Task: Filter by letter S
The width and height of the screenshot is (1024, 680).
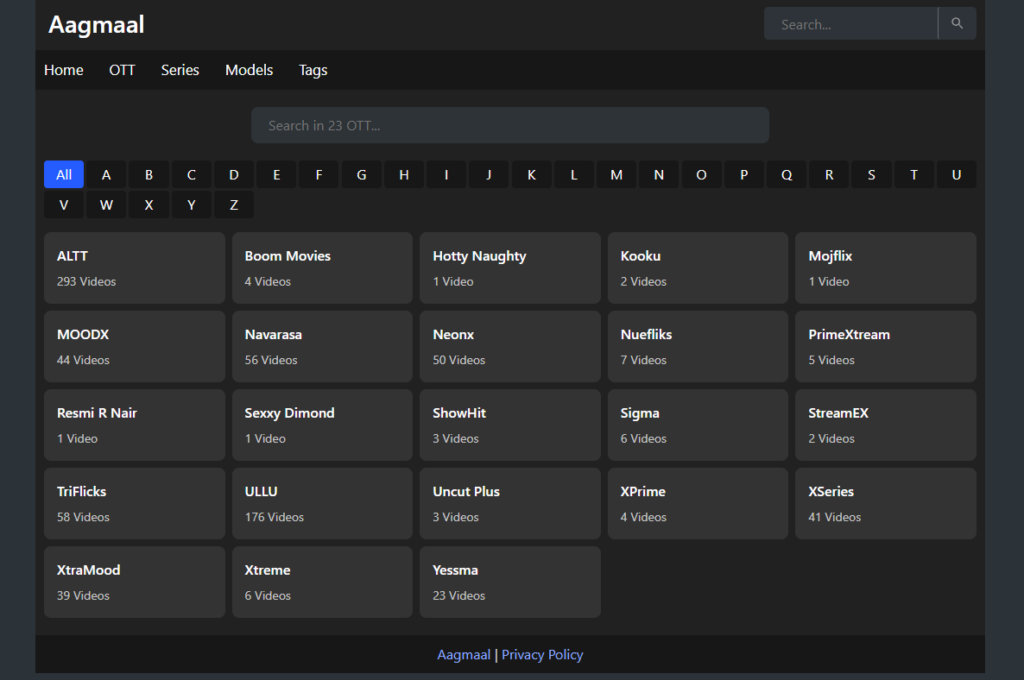Action: (871, 174)
